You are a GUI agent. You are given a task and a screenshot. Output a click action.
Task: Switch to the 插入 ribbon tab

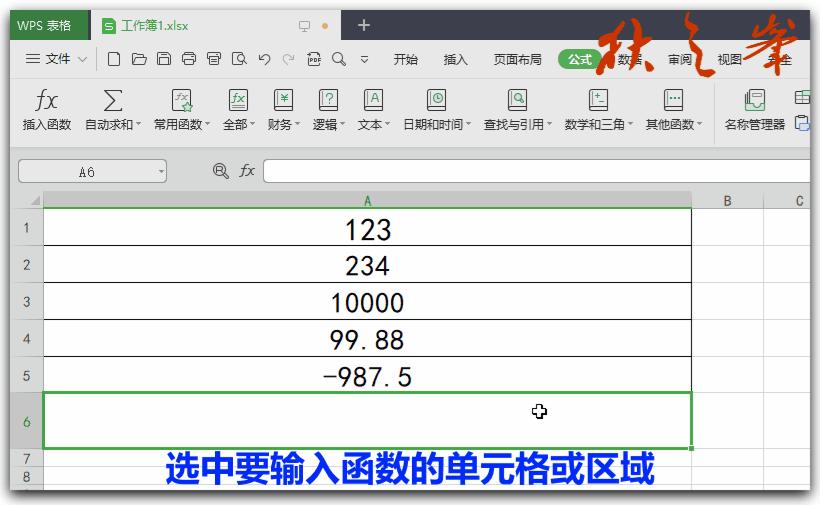click(455, 60)
